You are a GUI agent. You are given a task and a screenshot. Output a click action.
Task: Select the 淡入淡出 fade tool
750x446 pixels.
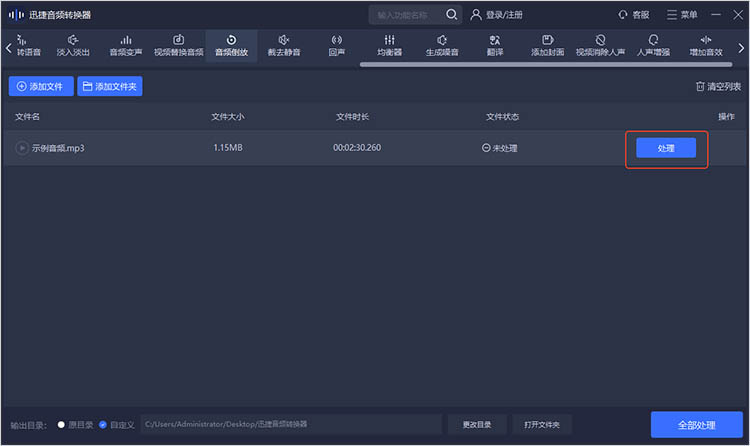(x=73, y=46)
